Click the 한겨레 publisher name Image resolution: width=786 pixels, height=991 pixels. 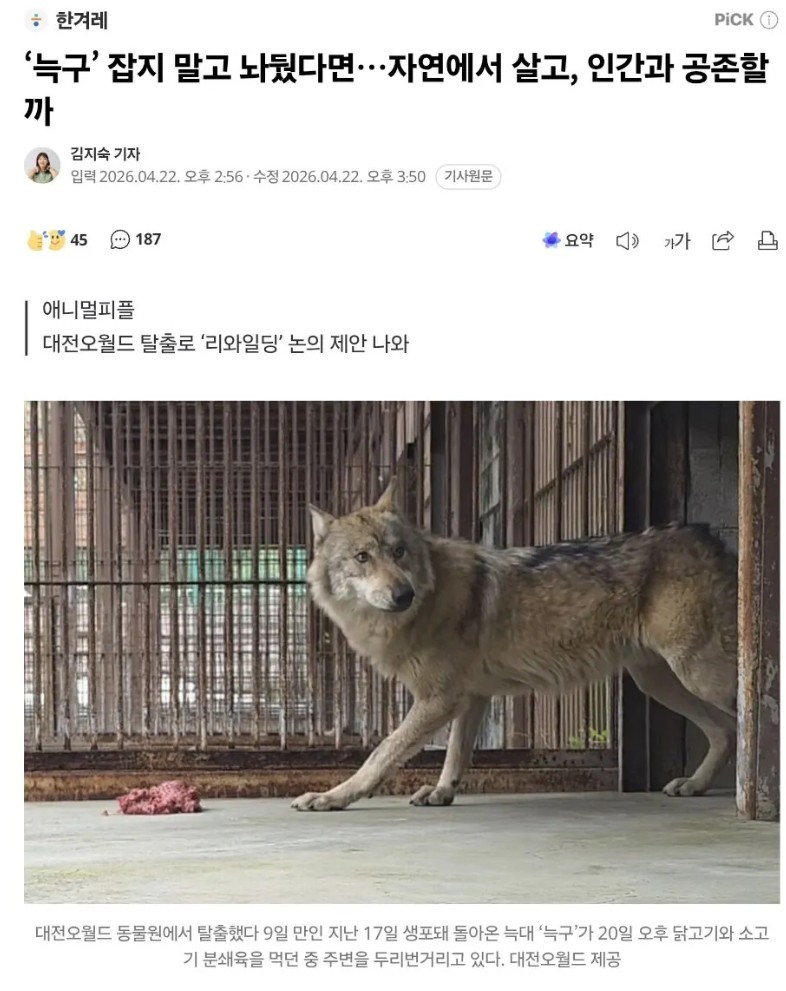82,21
